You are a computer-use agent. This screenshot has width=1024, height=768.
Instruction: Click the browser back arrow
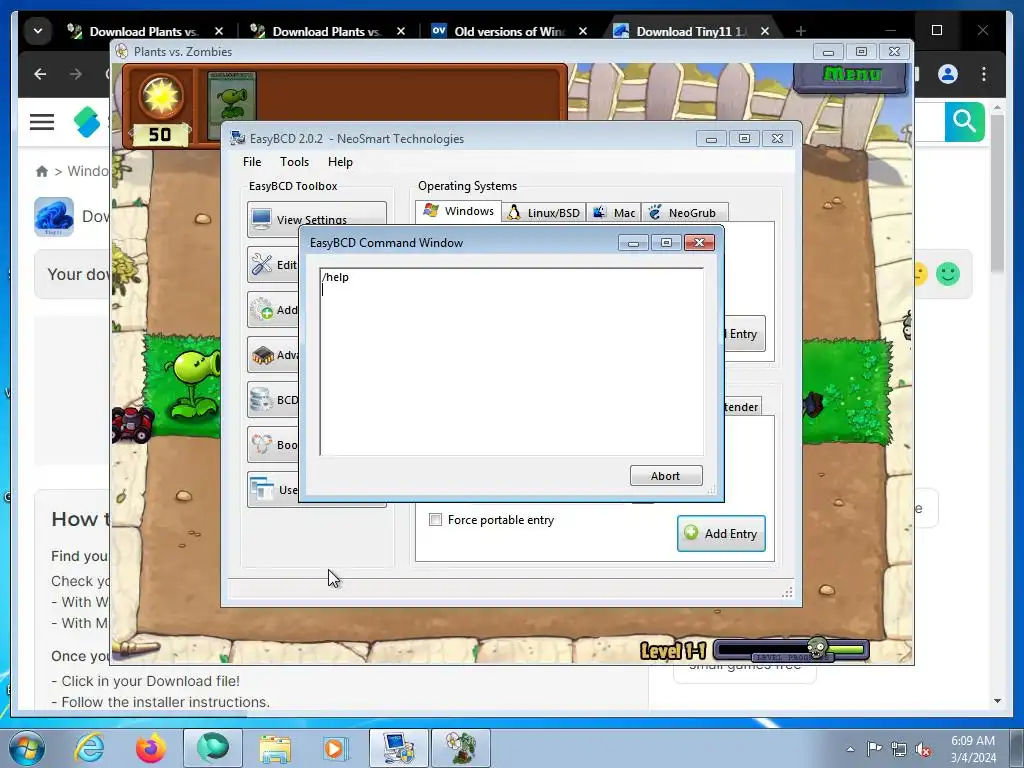[40, 74]
